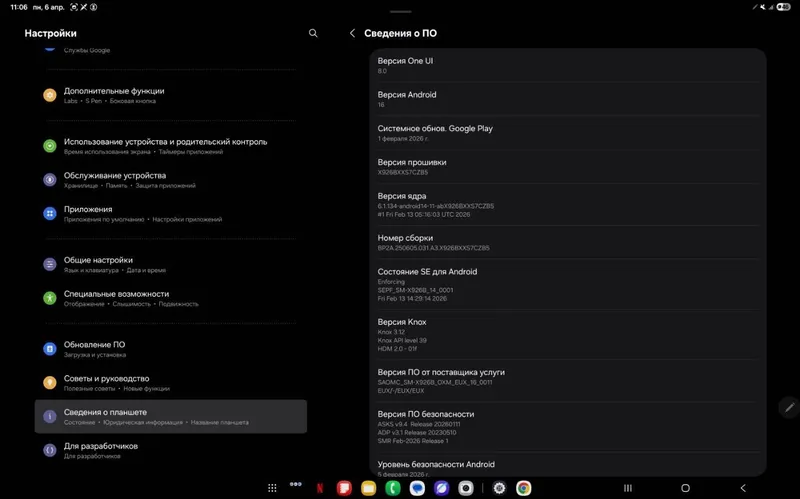Tap the Настройки title

51,33
